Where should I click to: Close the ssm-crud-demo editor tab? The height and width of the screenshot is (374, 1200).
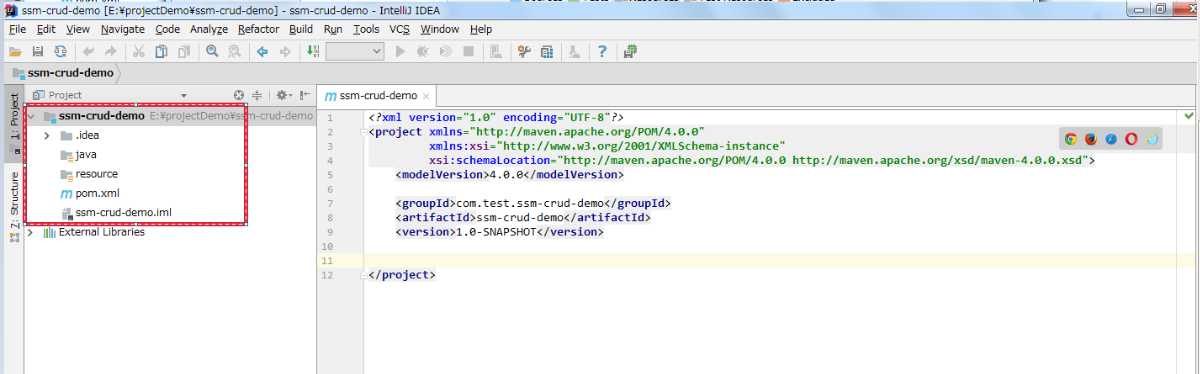point(426,96)
